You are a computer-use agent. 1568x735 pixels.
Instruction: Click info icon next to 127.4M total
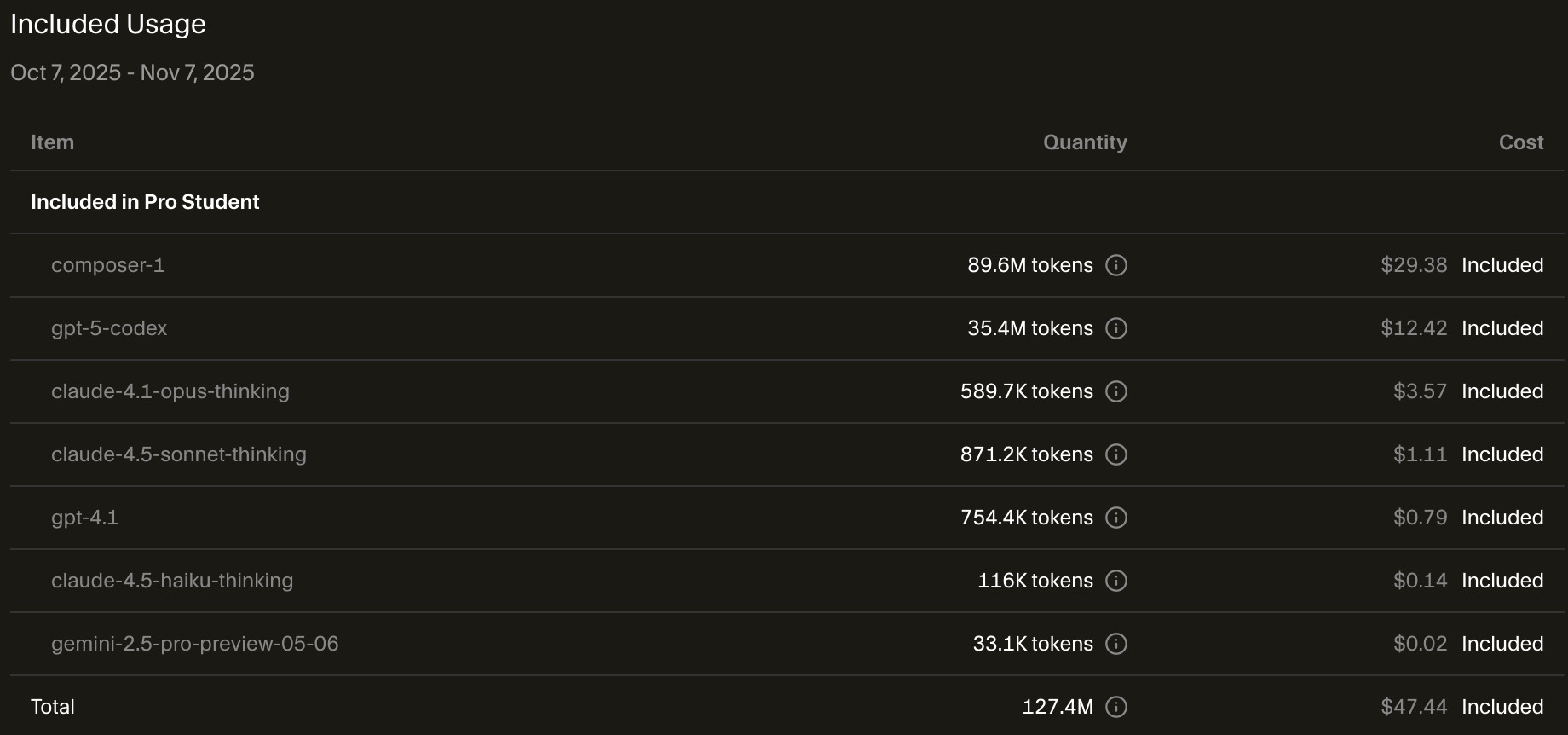(1116, 707)
